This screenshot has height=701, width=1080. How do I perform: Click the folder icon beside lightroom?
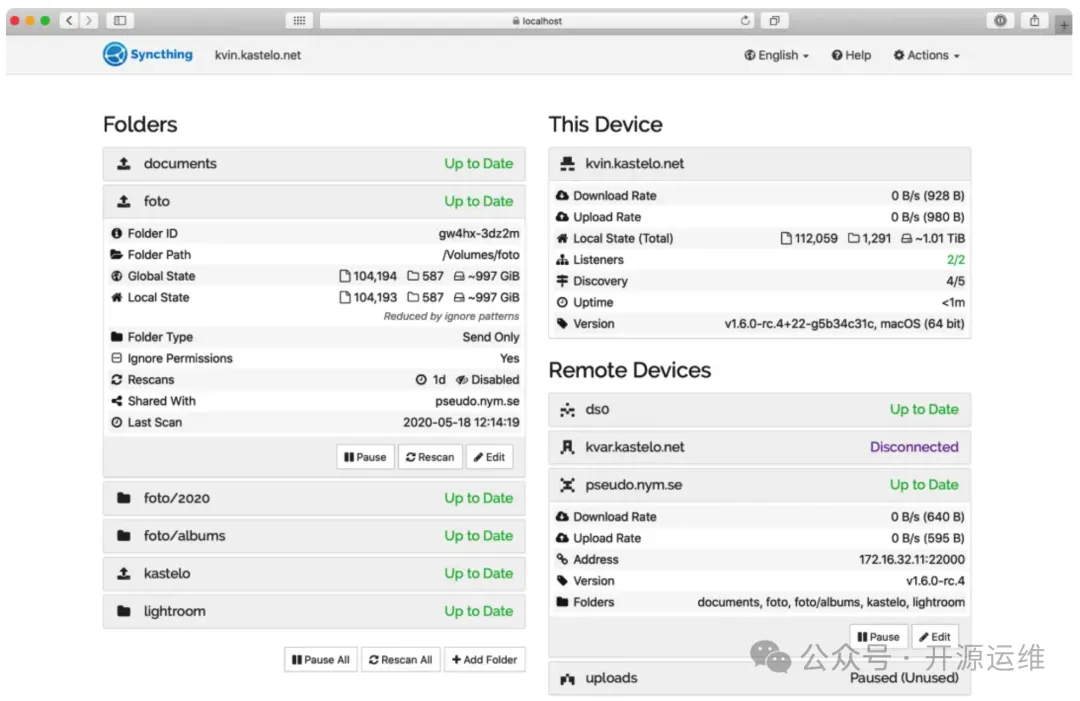(124, 611)
